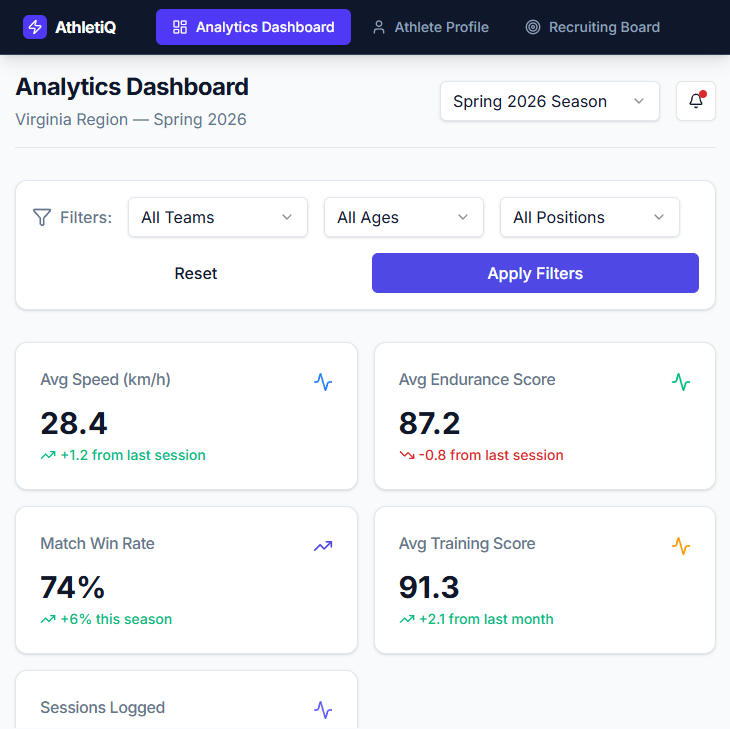Click the Sessions Logged pulse icon
This screenshot has height=729, width=730.
[323, 710]
